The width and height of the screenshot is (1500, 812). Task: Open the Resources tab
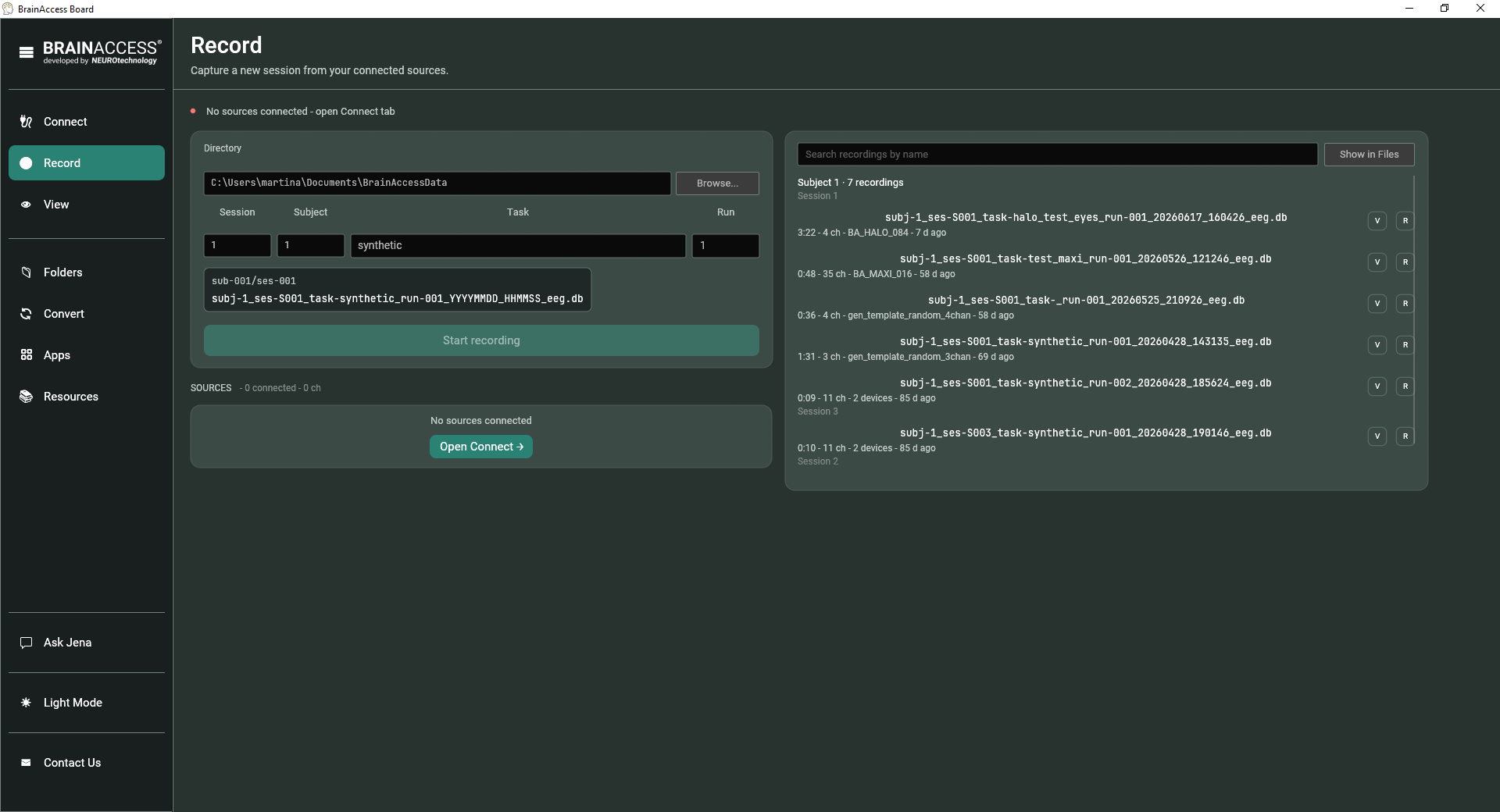(87, 397)
